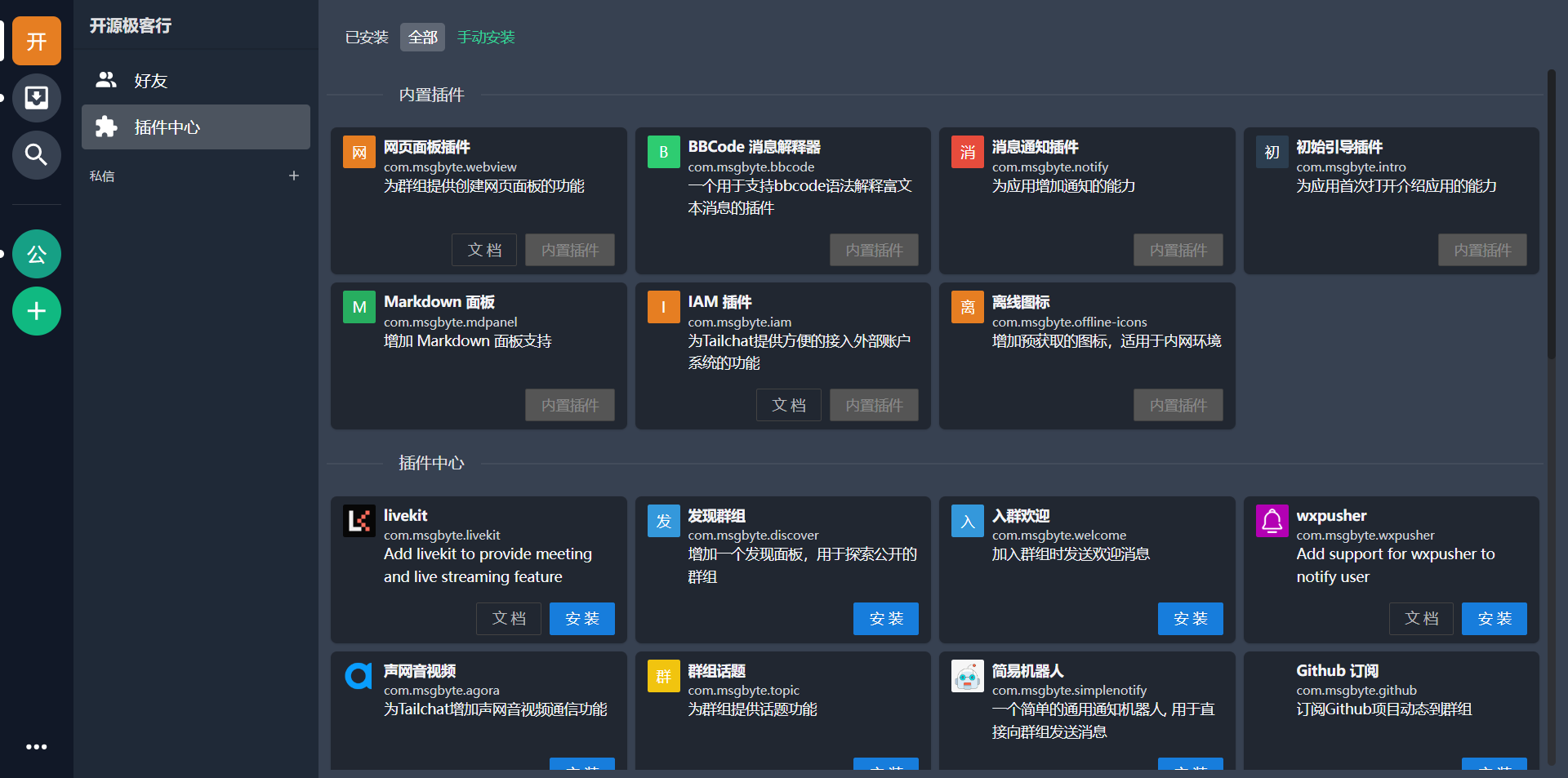The height and width of the screenshot is (778, 1568).
Task: Open the three-dot more menu at bottom left
Action: click(x=37, y=747)
